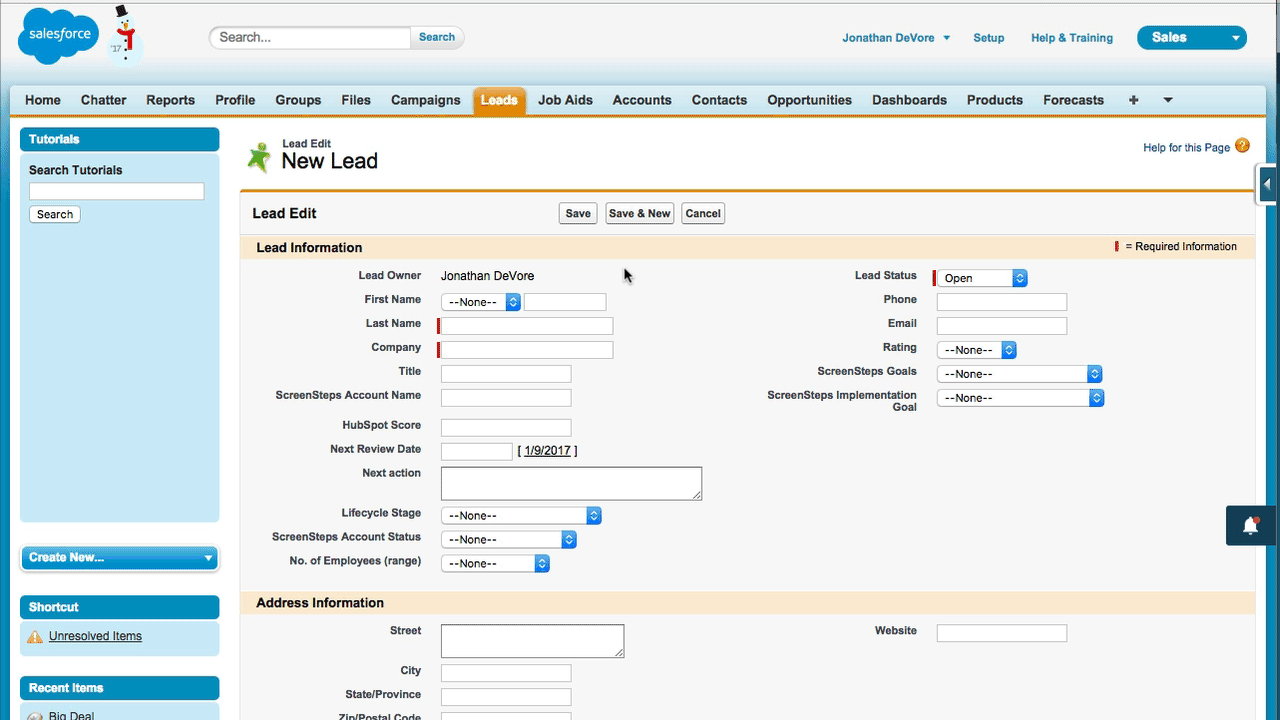The width and height of the screenshot is (1280, 720).
Task: Open the Reports tab
Action: (171, 100)
